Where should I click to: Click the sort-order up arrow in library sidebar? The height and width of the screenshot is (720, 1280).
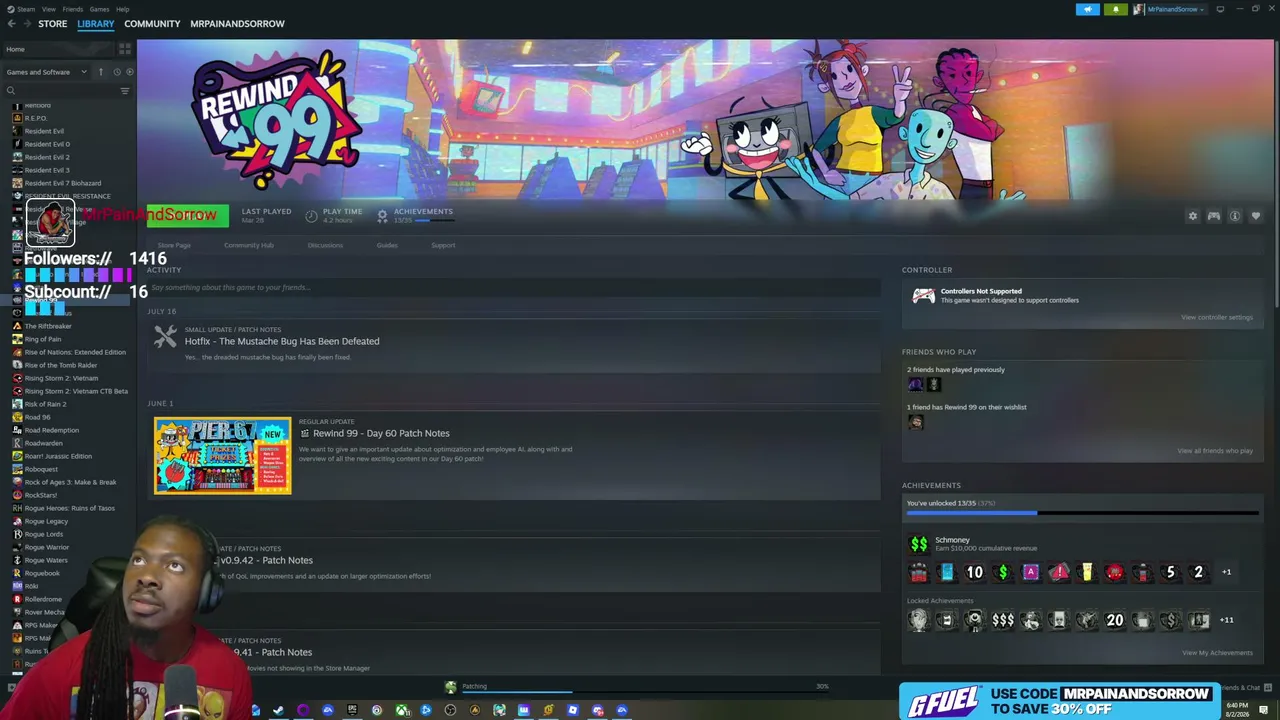tap(100, 72)
